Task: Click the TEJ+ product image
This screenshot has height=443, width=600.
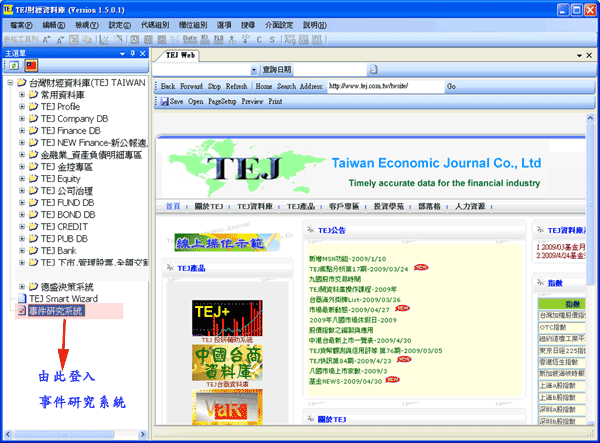Action: [x=227, y=319]
